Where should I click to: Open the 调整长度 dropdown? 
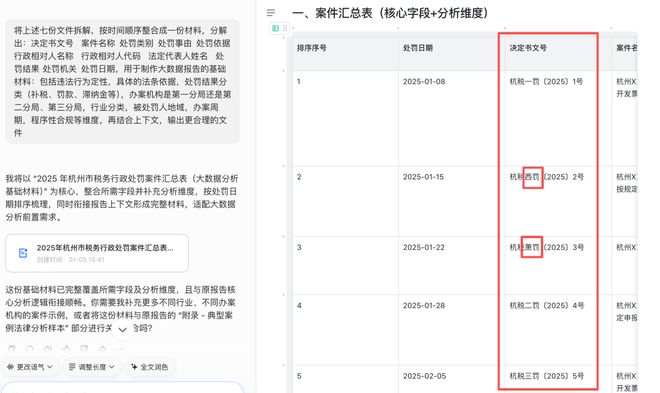(91, 367)
